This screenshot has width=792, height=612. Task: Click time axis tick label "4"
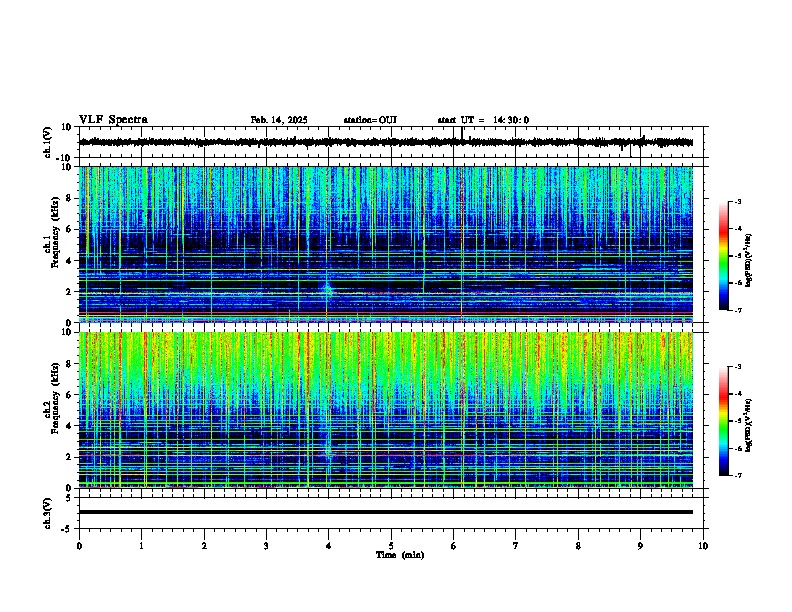(x=329, y=546)
